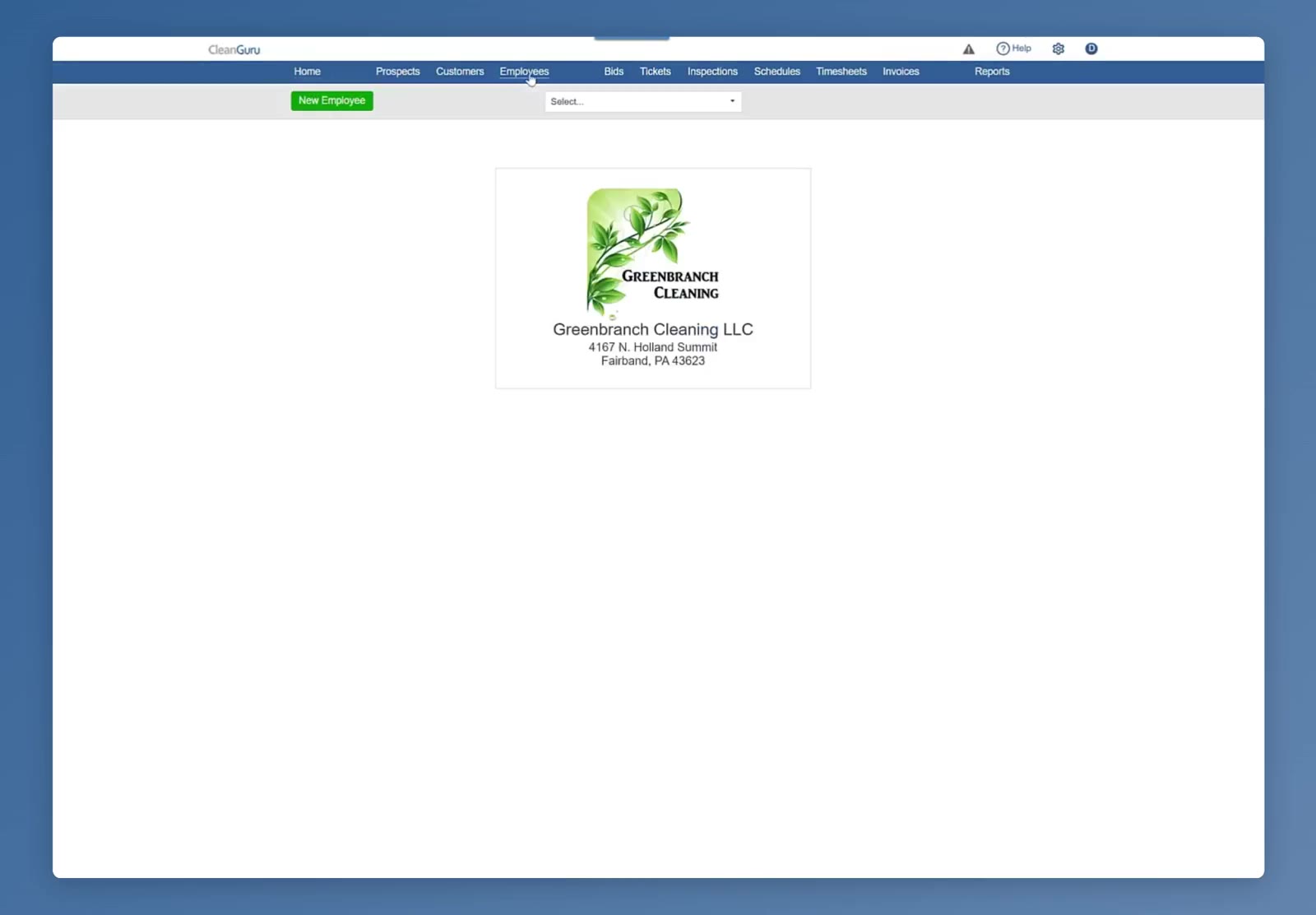Click the alert warning triangle icon

969,49
